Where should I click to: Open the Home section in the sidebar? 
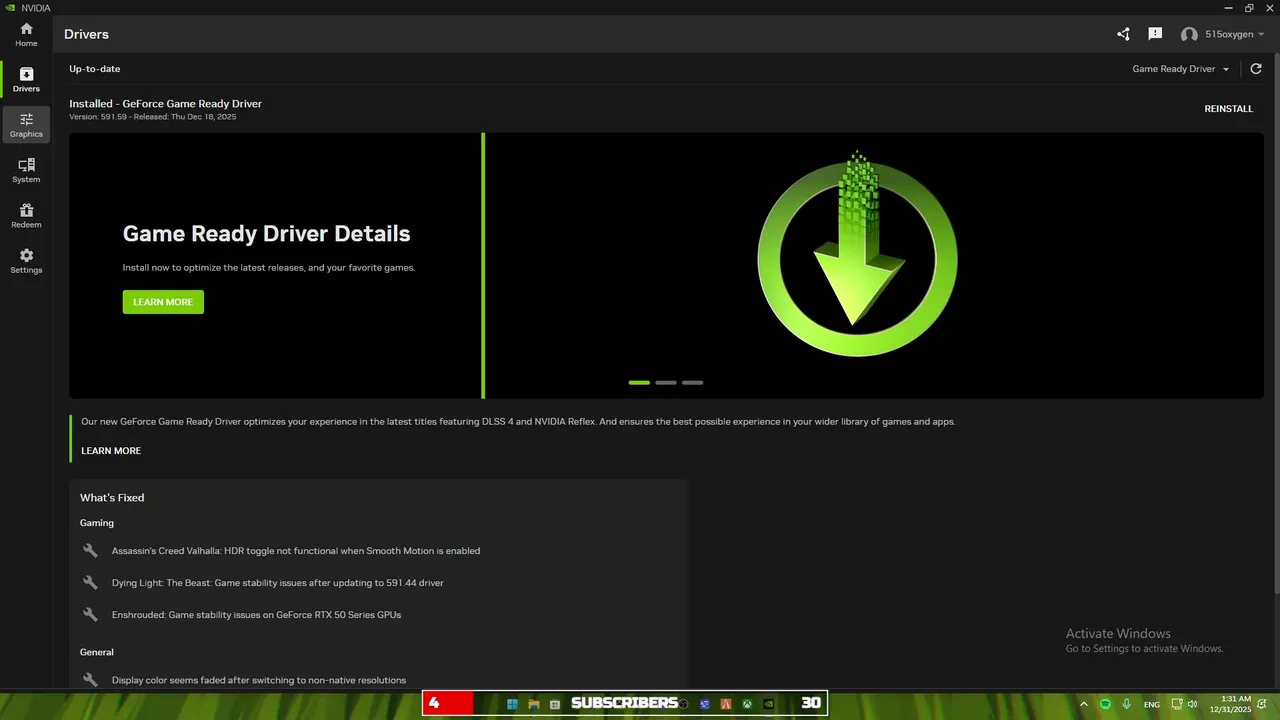coord(26,35)
